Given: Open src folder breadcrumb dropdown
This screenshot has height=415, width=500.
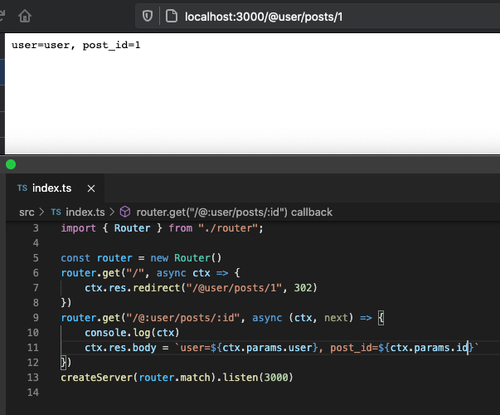Looking at the screenshot, I should [x=27, y=212].
